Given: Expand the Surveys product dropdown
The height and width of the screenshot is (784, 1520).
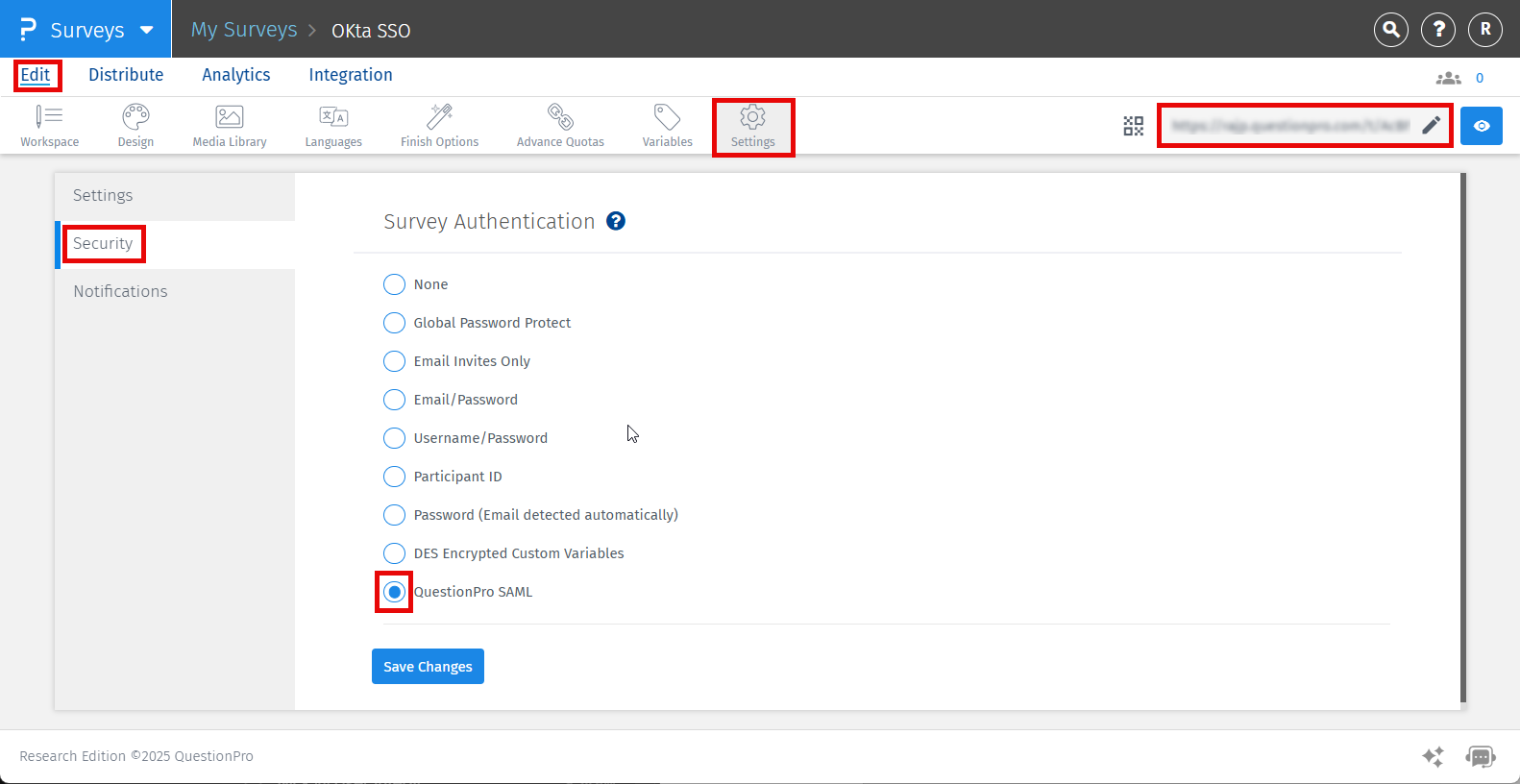Looking at the screenshot, I should tap(146, 30).
